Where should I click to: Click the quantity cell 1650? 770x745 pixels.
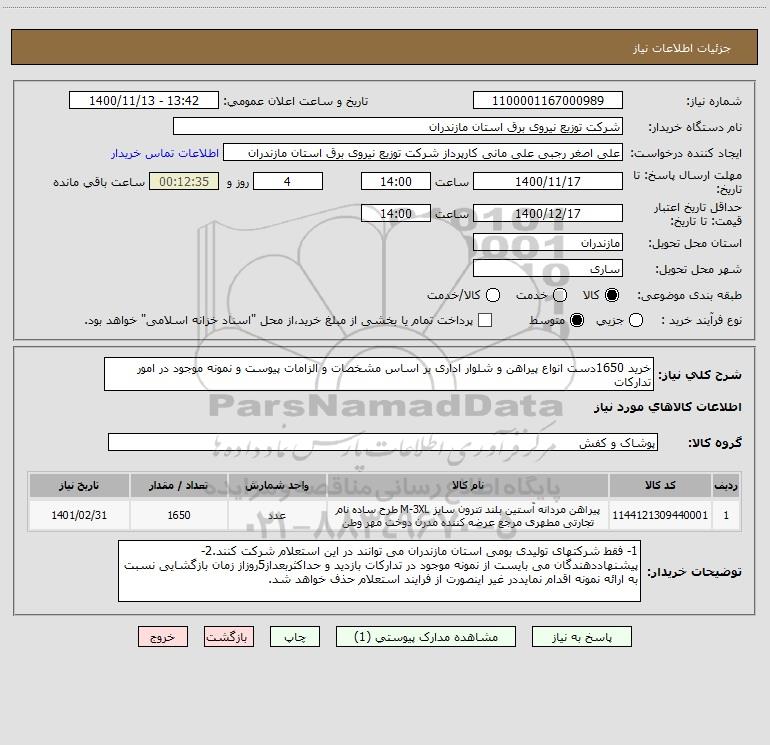coord(179,515)
